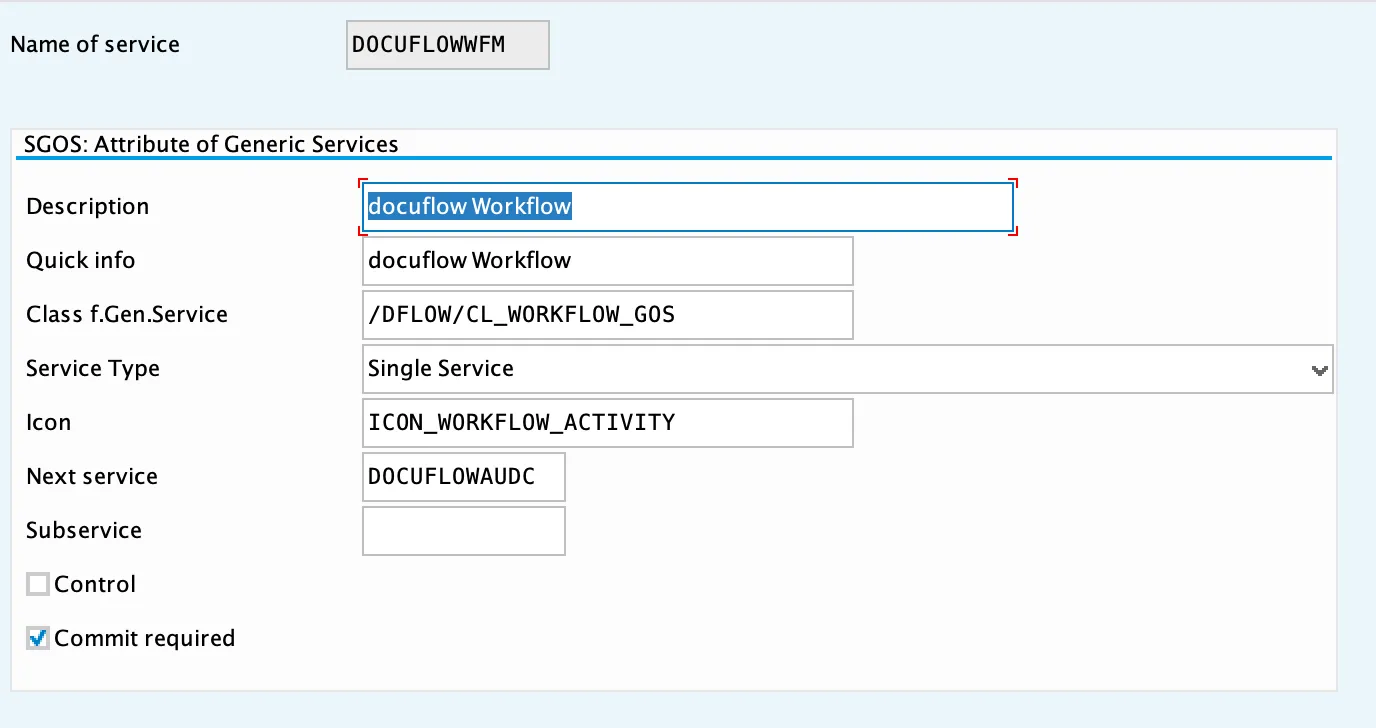Screen dimensions: 1376x728
Task: Click the 'Next service' label
Action: click(92, 477)
